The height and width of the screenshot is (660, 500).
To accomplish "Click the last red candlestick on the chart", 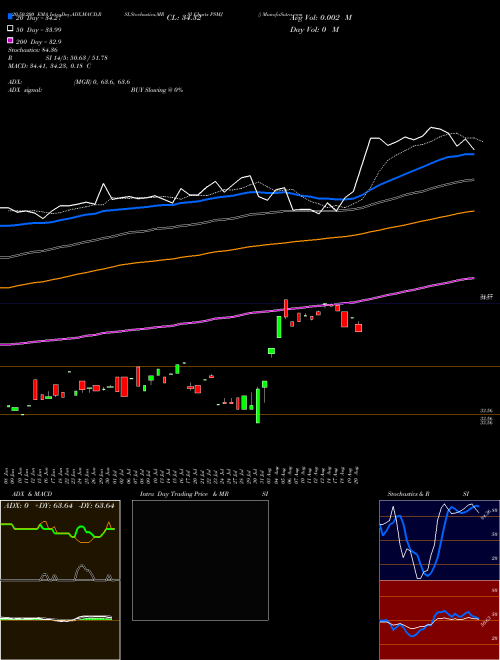I will (x=359, y=327).
